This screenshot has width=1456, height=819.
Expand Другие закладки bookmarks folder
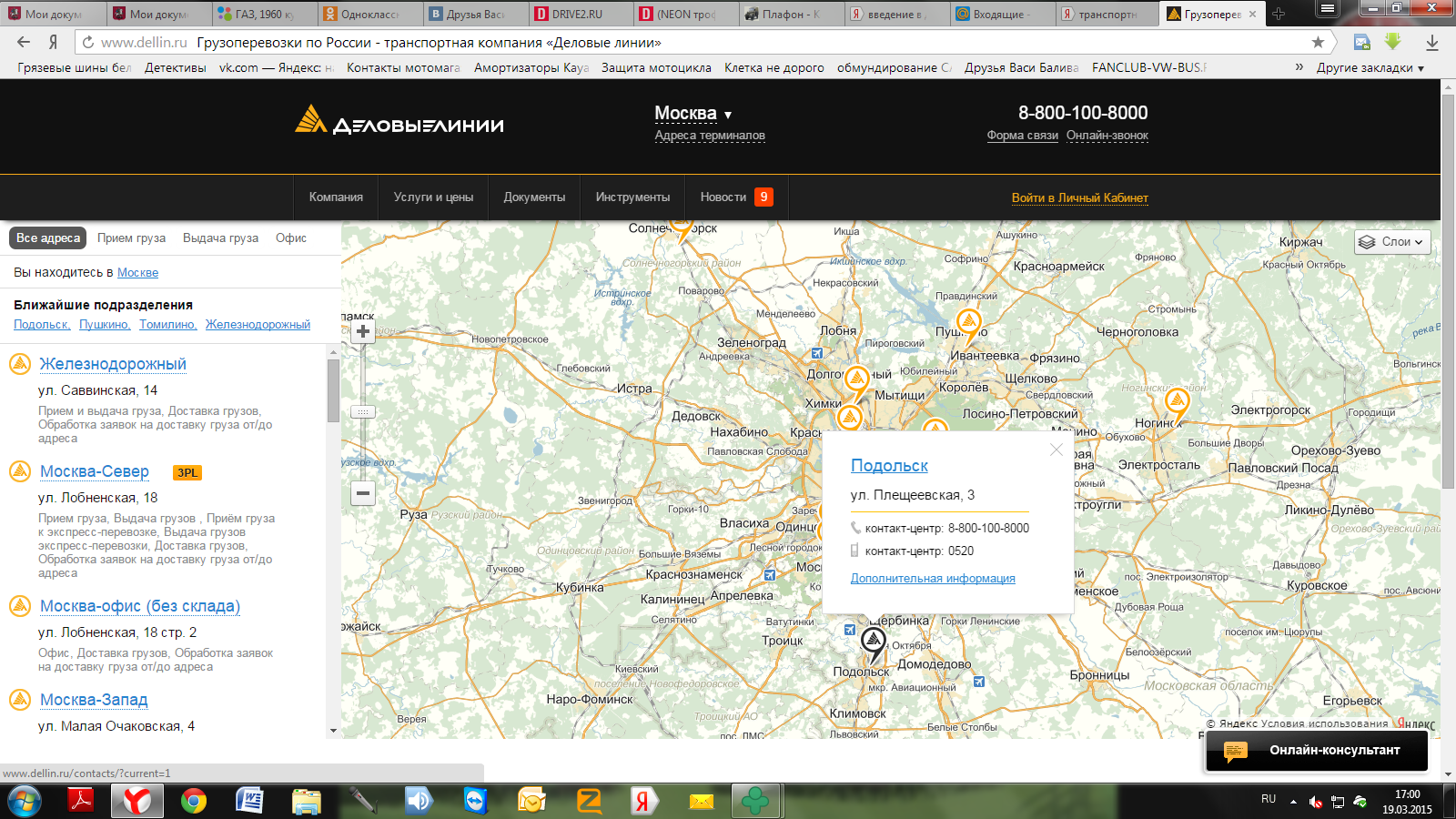1370,67
